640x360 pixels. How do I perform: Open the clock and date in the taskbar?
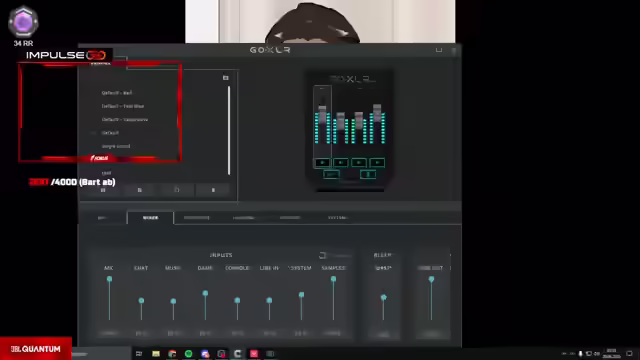611,353
